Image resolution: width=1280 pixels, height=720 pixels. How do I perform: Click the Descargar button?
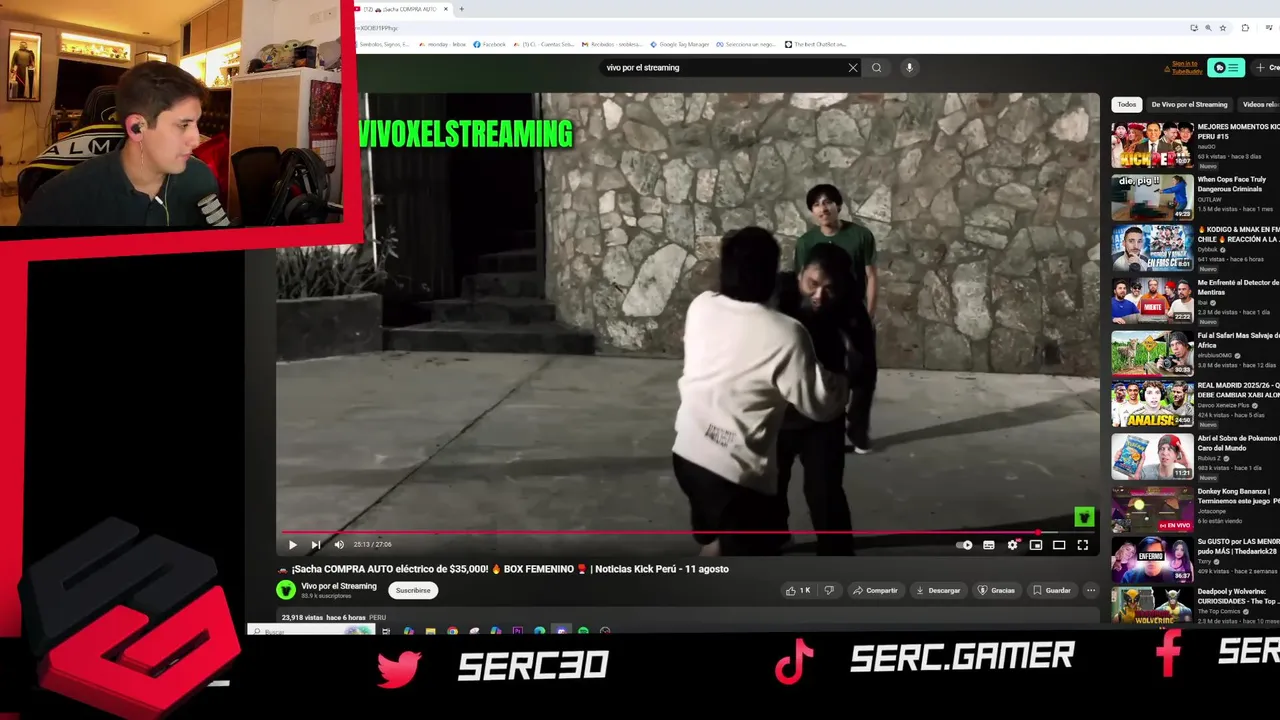(x=938, y=590)
